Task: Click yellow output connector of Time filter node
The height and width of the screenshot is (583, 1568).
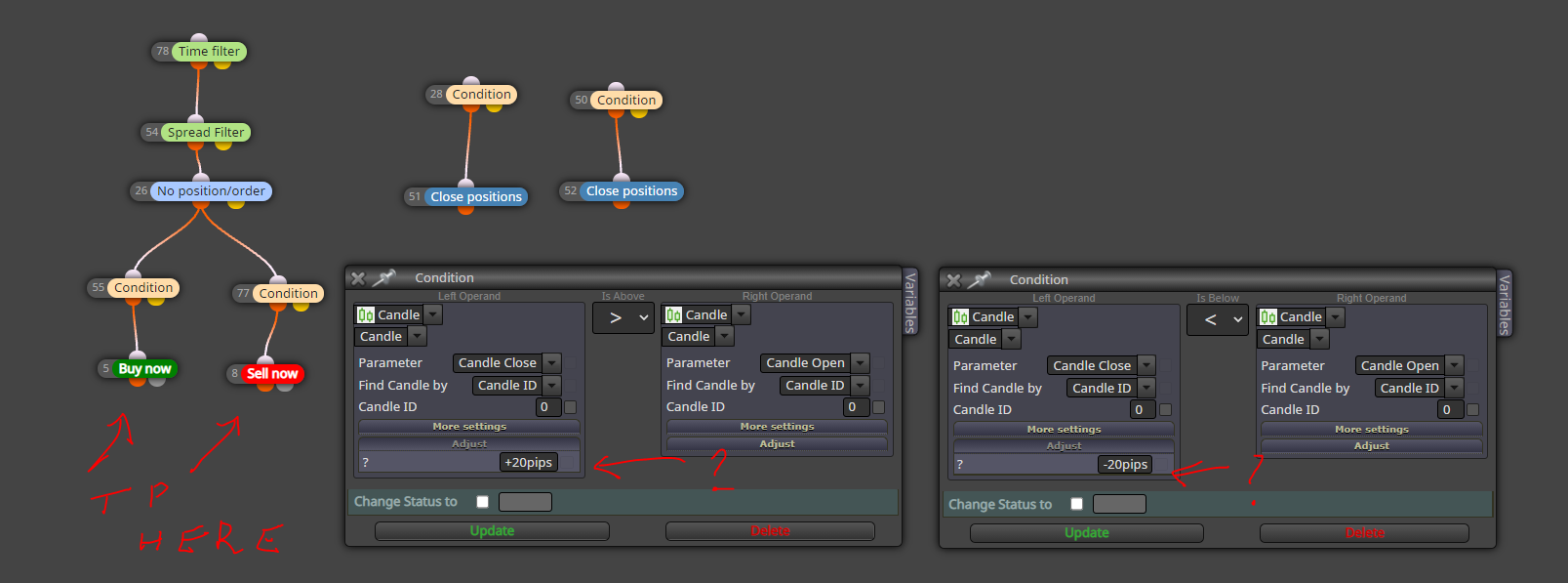Action: (222, 63)
